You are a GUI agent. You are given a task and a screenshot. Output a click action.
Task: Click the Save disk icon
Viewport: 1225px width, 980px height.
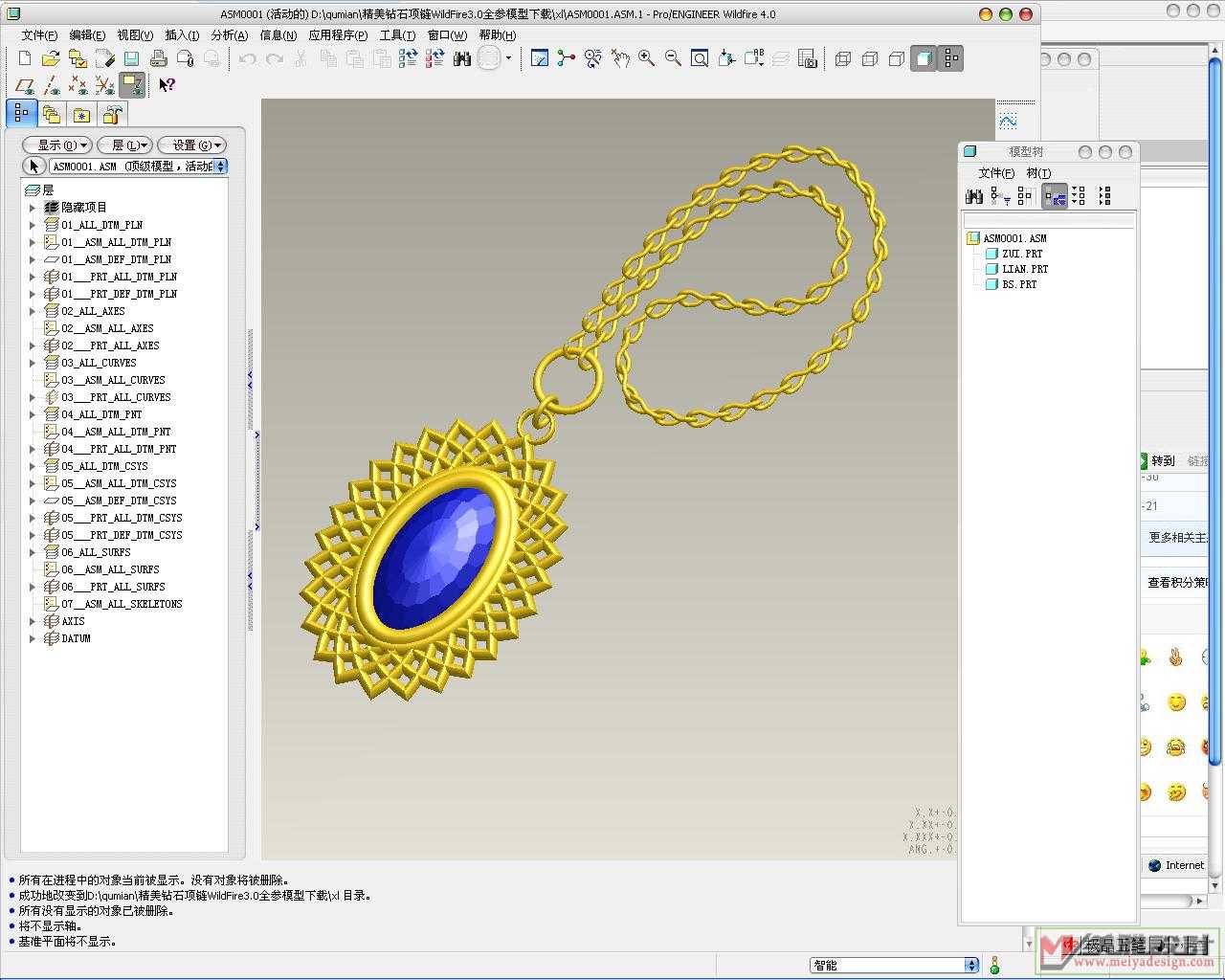click(132, 58)
